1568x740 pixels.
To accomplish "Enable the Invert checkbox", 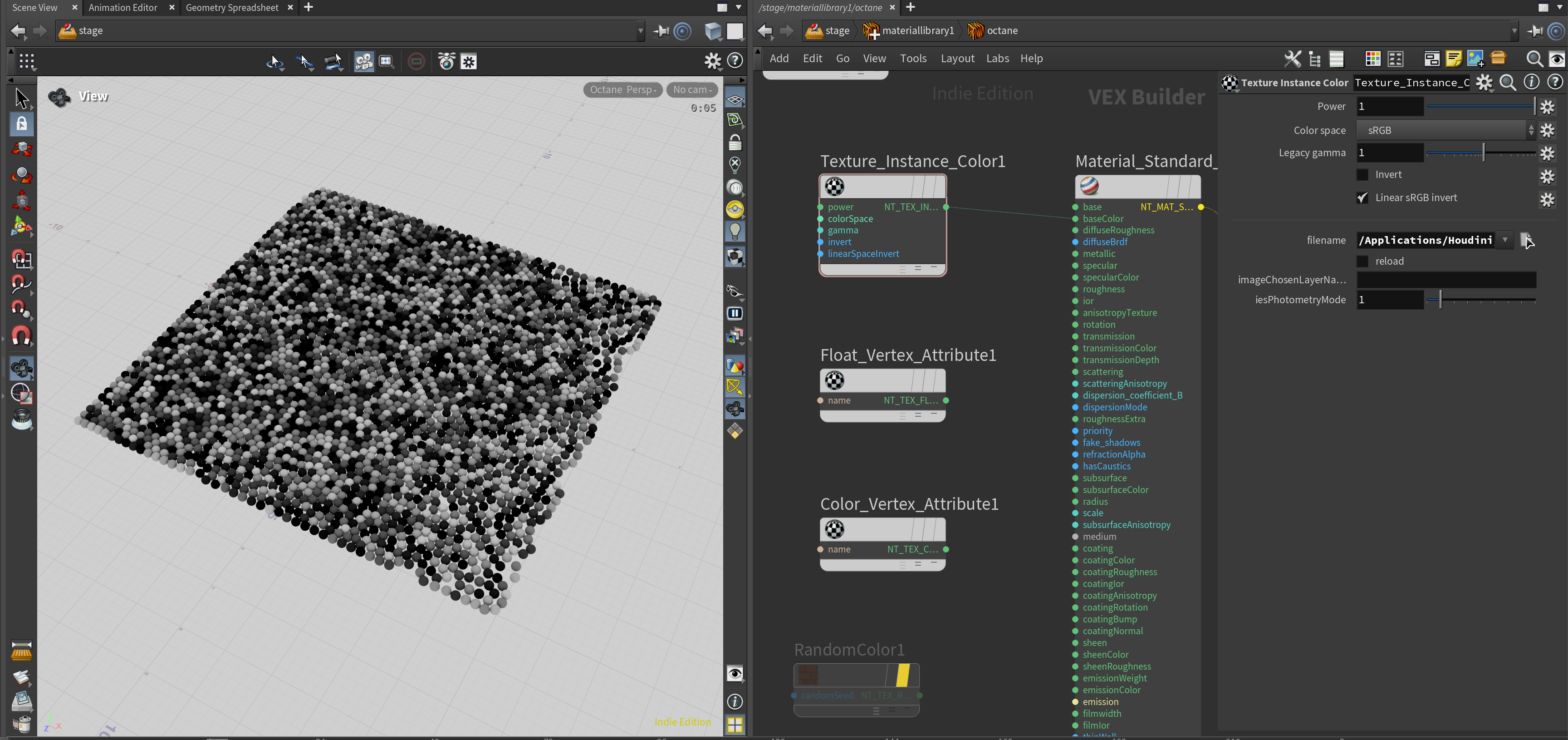I will (1363, 175).
